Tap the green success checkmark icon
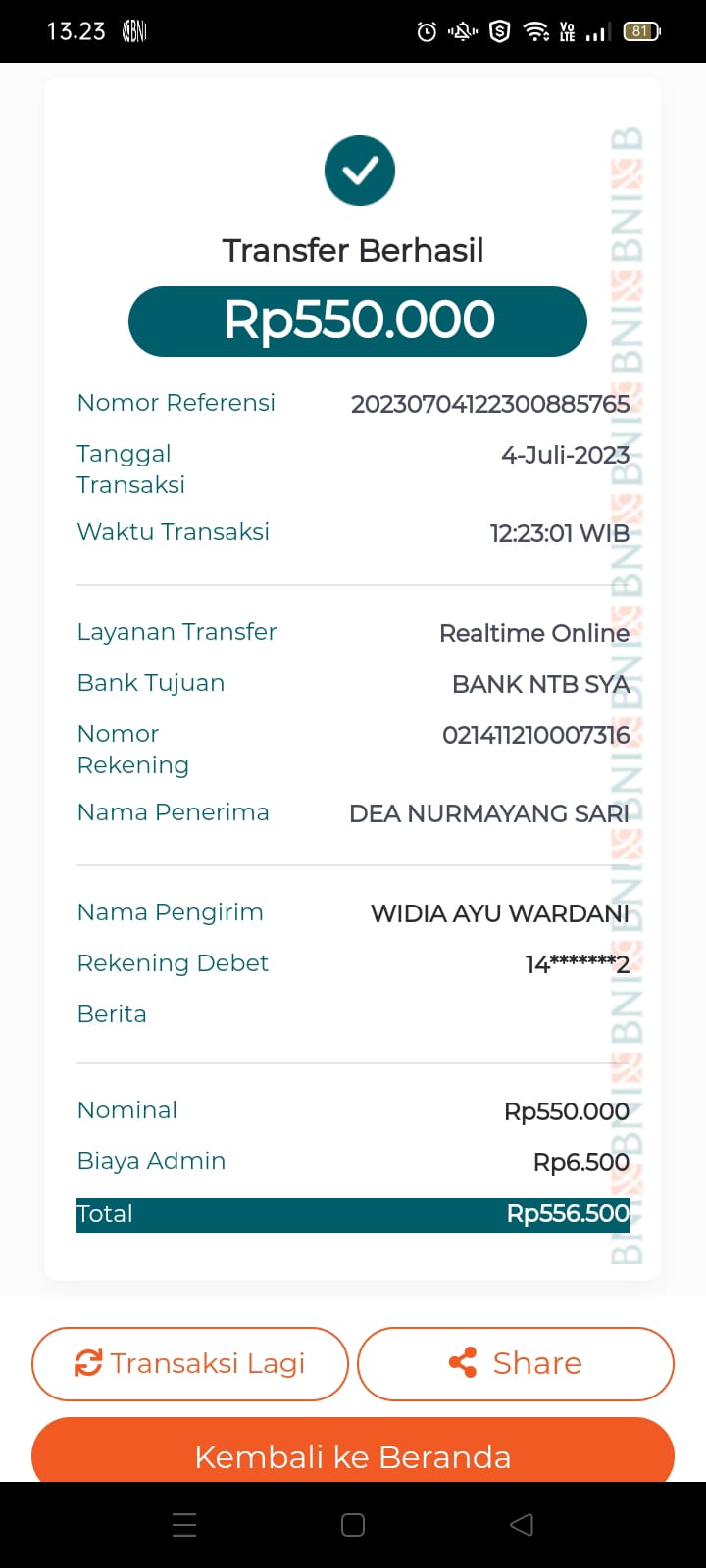The image size is (706, 1568). 360,171
